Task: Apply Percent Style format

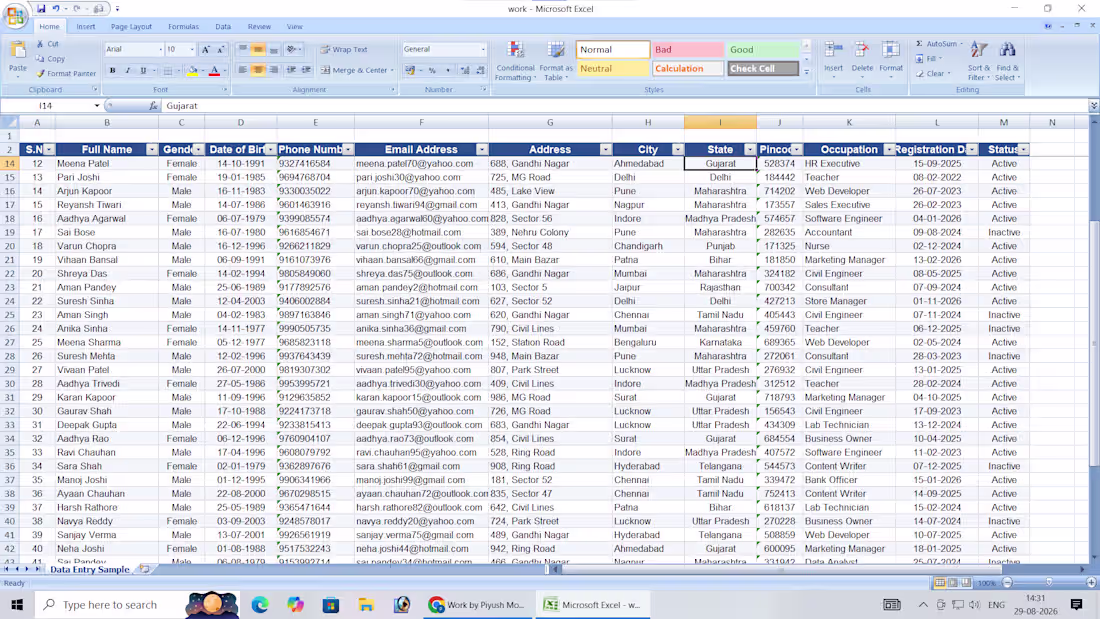Action: point(432,70)
